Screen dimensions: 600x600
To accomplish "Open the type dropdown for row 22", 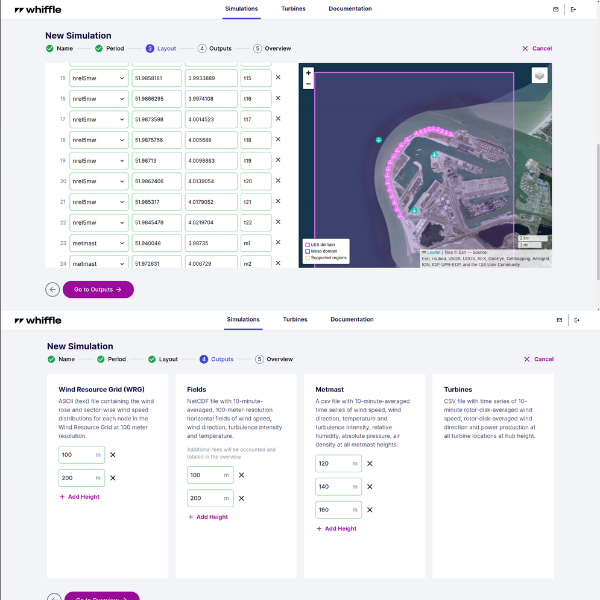I will (99, 223).
